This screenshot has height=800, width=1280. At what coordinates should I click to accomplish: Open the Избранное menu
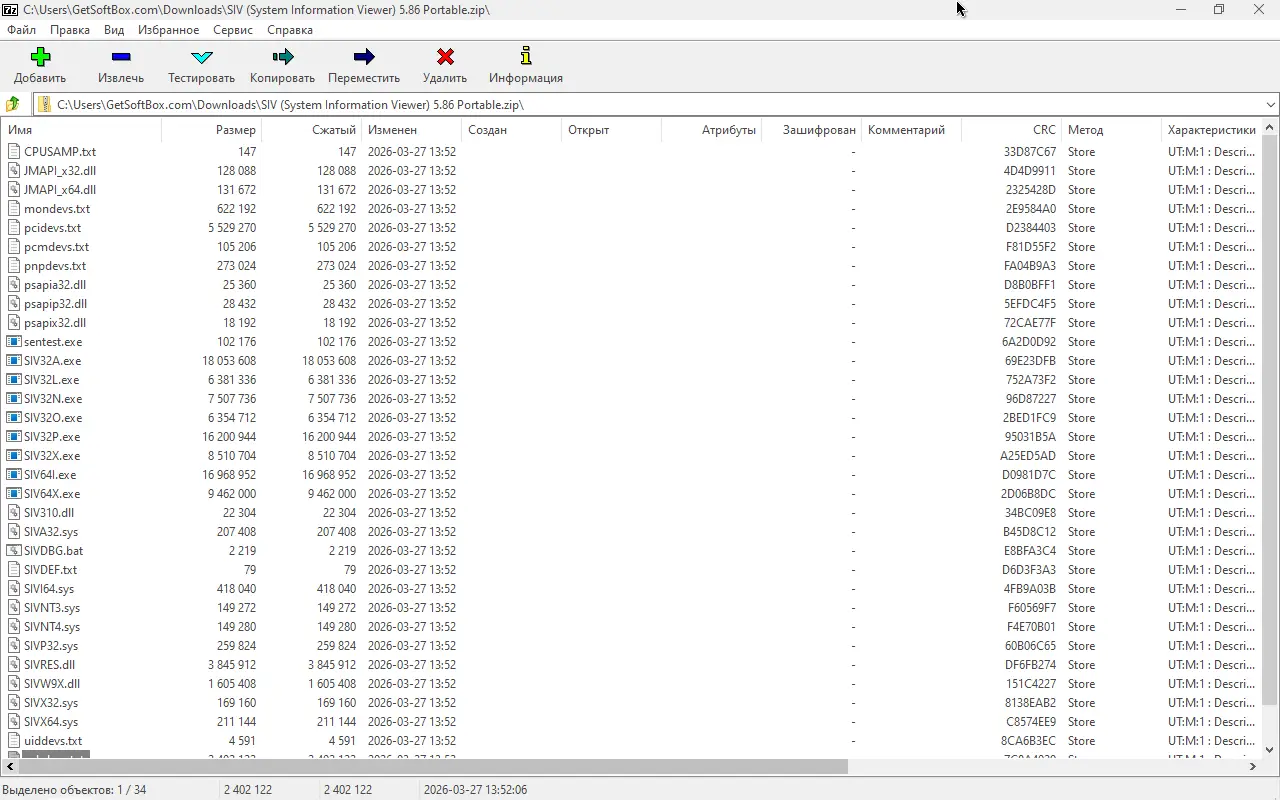tap(168, 30)
